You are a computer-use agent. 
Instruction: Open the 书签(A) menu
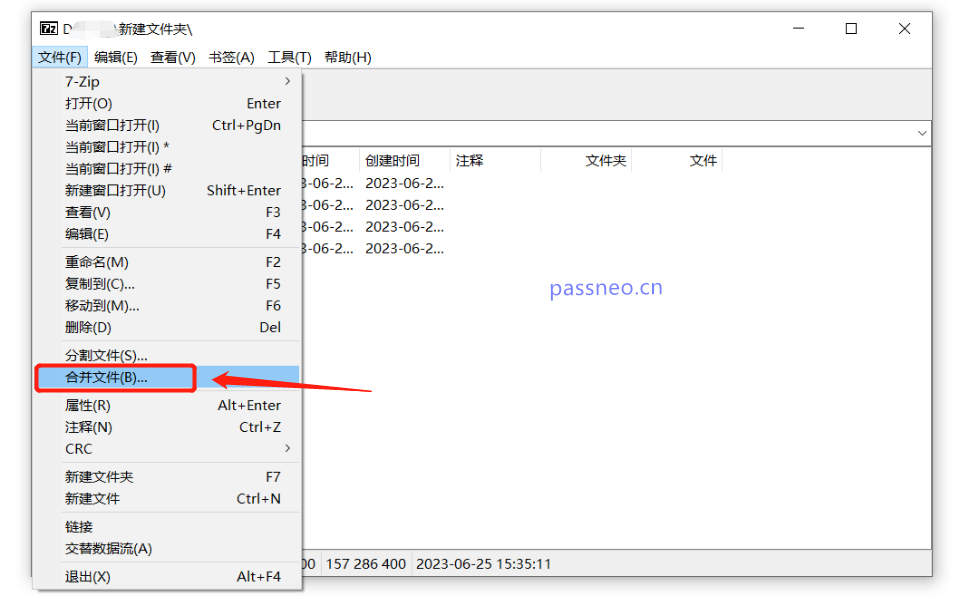(231, 57)
